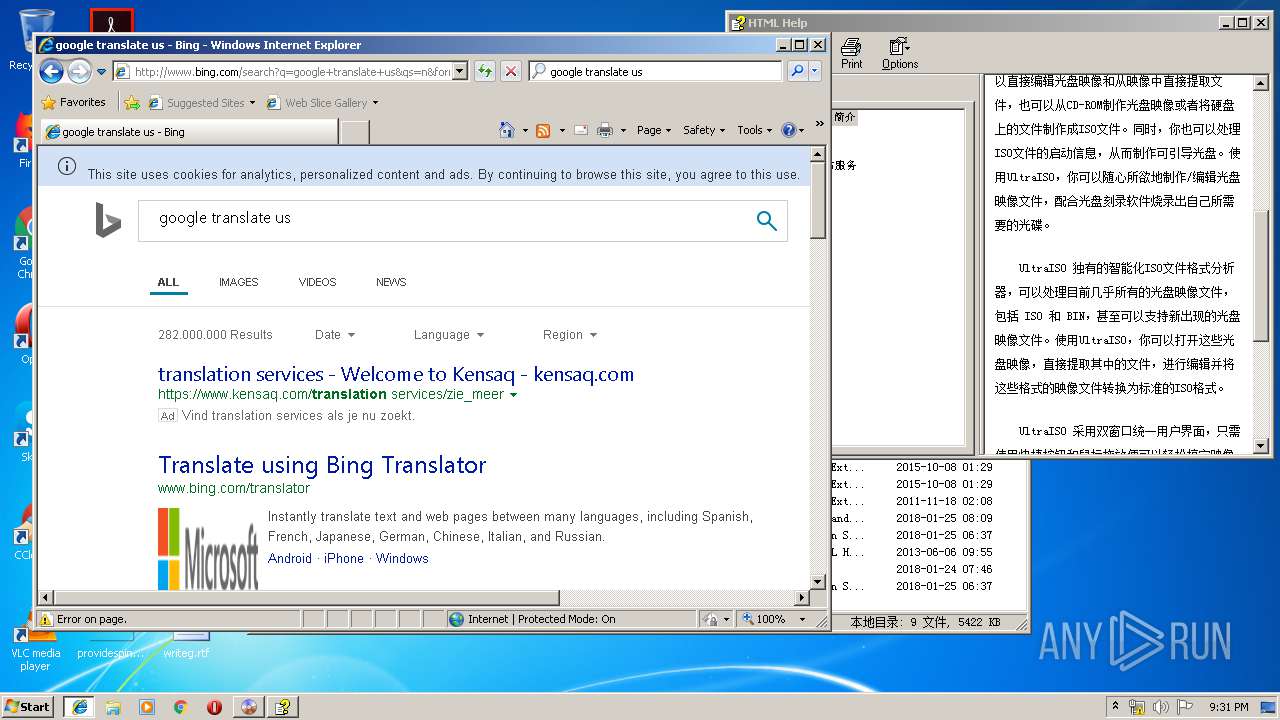Image resolution: width=1280 pixels, height=720 pixels.
Task: Click the 'Error on page' warning icon
Action: click(x=45, y=619)
